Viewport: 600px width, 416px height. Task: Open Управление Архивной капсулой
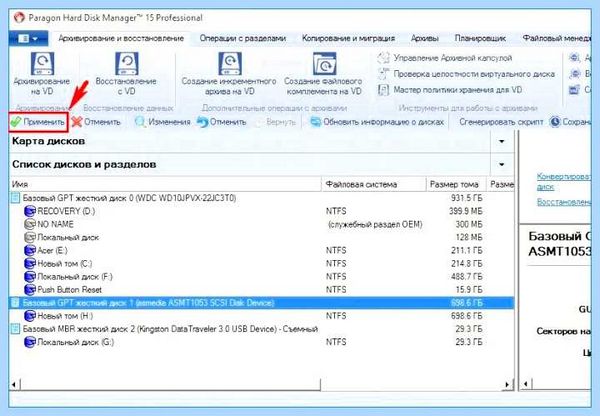pos(445,58)
